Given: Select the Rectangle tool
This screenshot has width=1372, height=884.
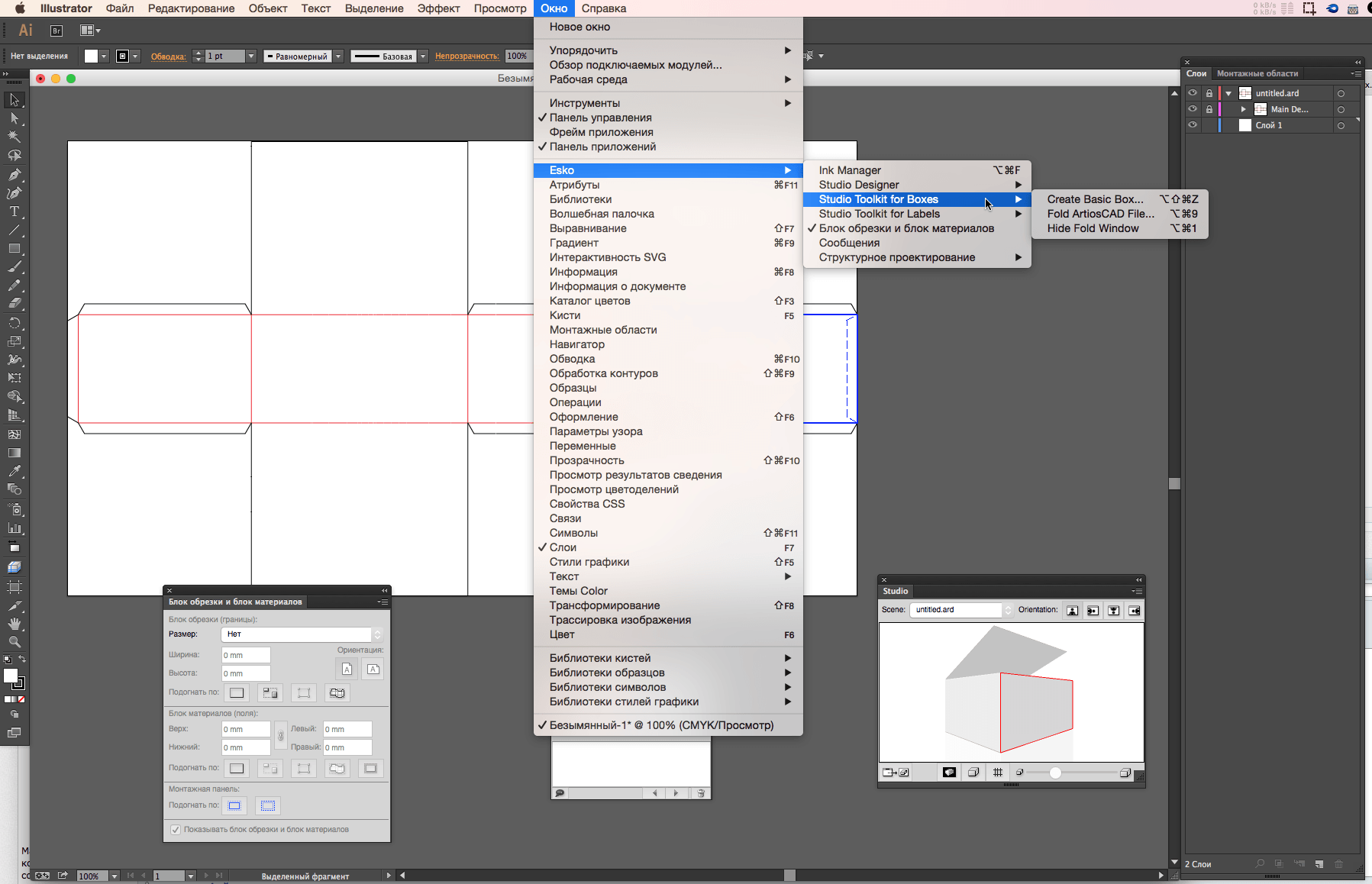Looking at the screenshot, I should [x=15, y=249].
